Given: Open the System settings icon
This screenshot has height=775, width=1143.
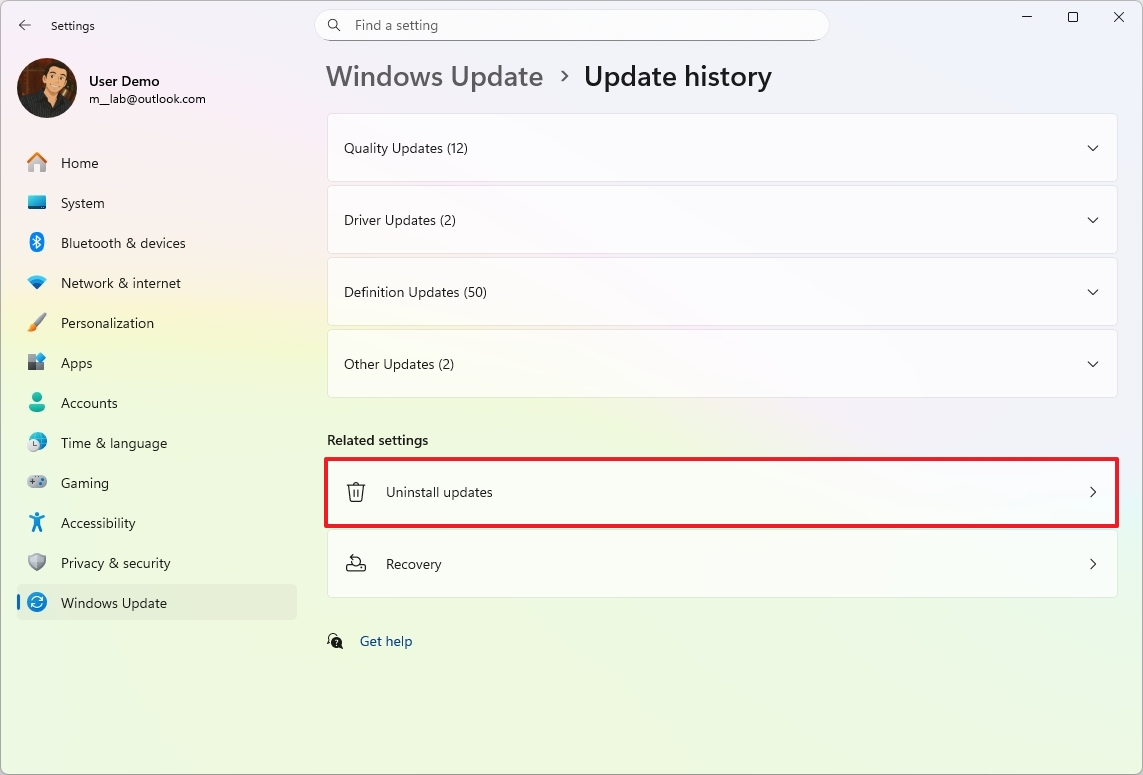Looking at the screenshot, I should coord(37,202).
